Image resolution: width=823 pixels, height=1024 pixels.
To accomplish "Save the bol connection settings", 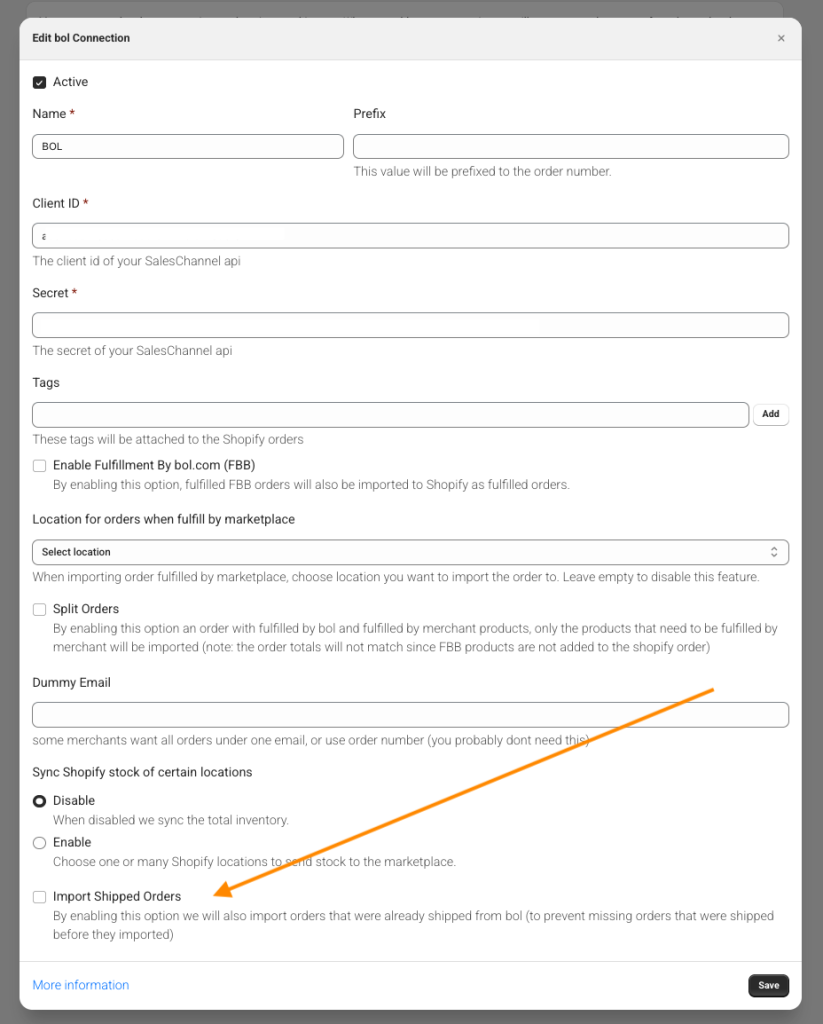I will [768, 985].
